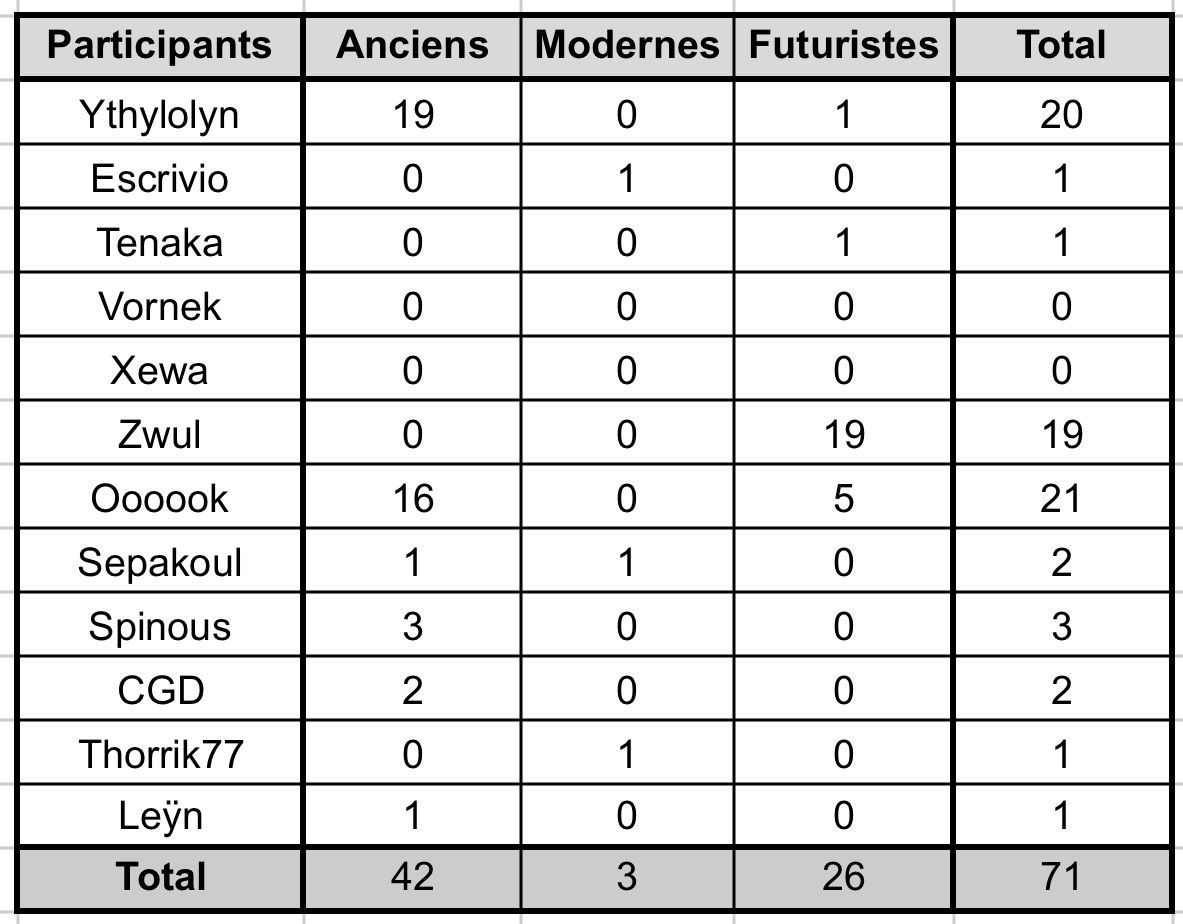Click the CGD participant cell

[x=160, y=691]
